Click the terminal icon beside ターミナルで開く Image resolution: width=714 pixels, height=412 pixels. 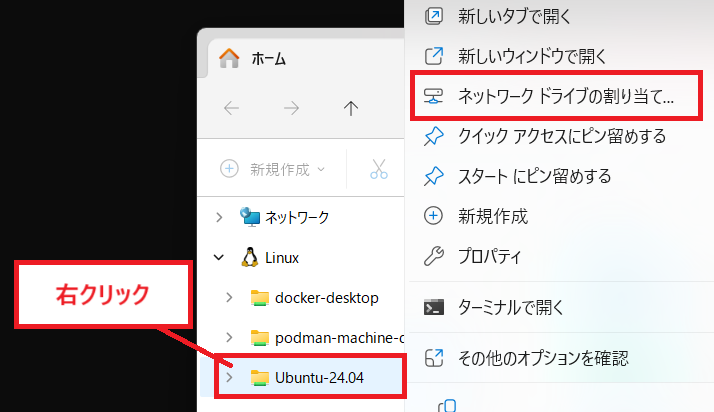pos(434,306)
